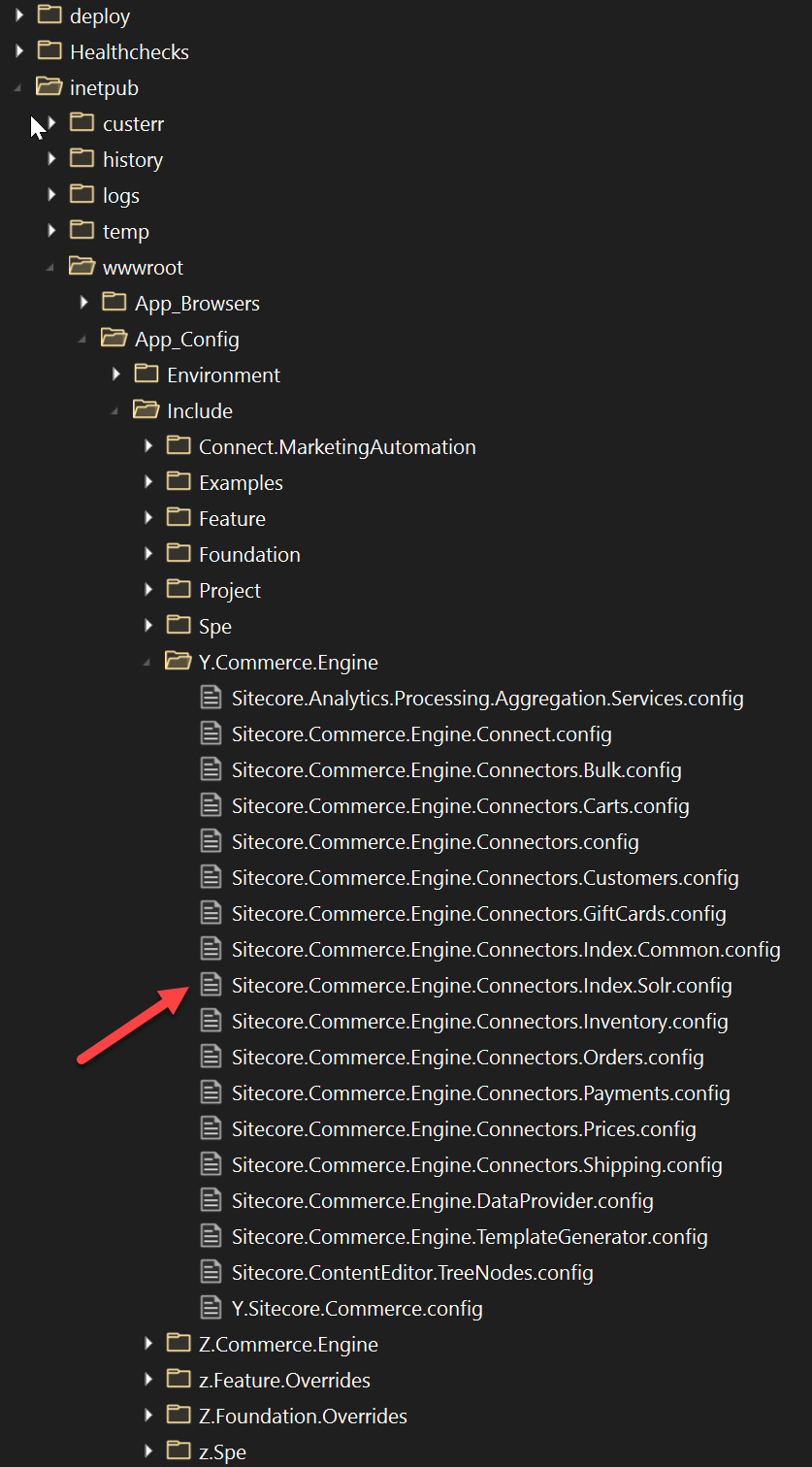This screenshot has height=1467, width=812.
Task: Click the z.Spe folder icon
Action: [179, 1451]
